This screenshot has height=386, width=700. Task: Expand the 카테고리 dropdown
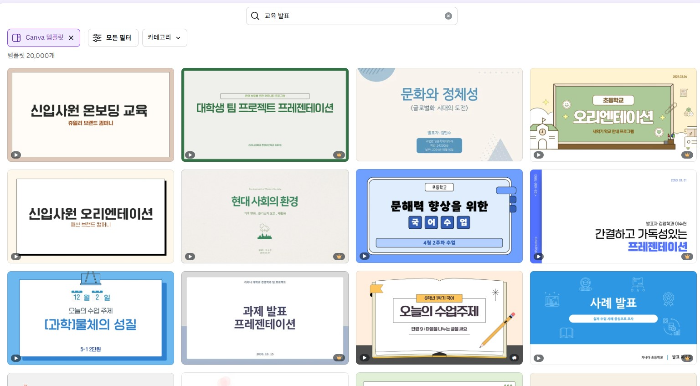165,38
